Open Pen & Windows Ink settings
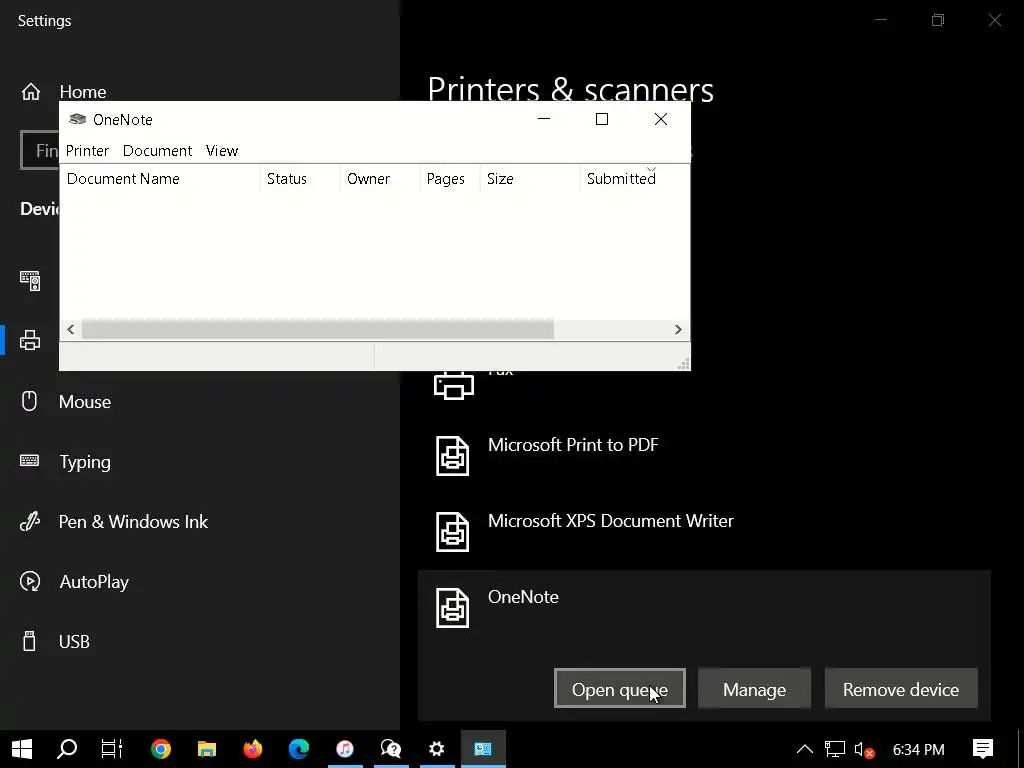The width and height of the screenshot is (1024, 768). 133,522
